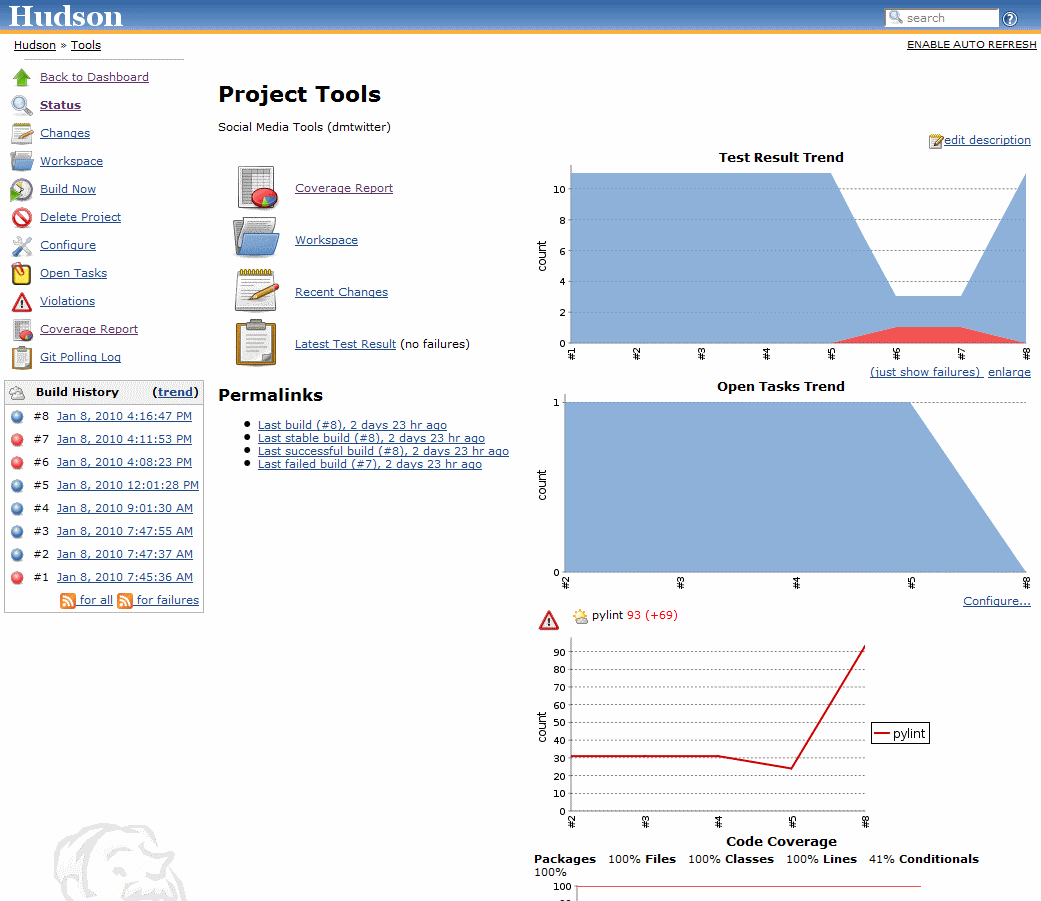This screenshot has height=901, width=1041.
Task: Click the edit description link
Action: pos(987,140)
